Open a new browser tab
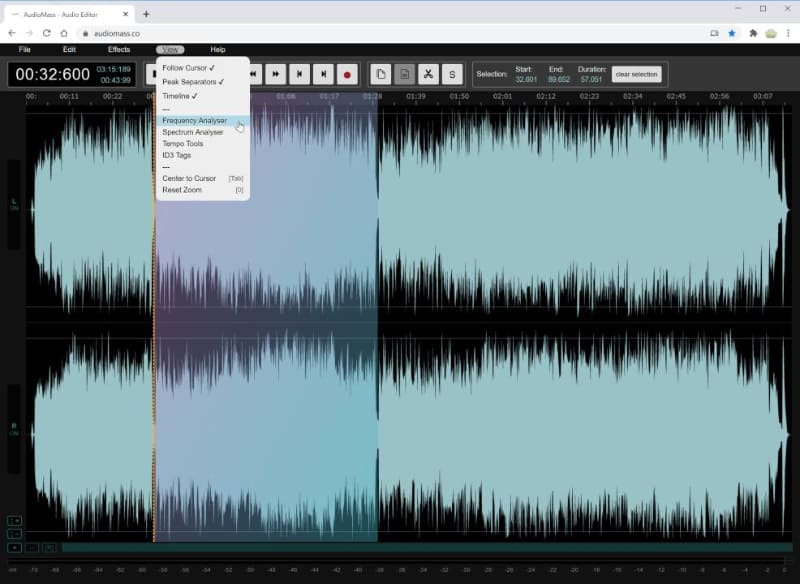Screen dimensions: 800x584 click(146, 14)
